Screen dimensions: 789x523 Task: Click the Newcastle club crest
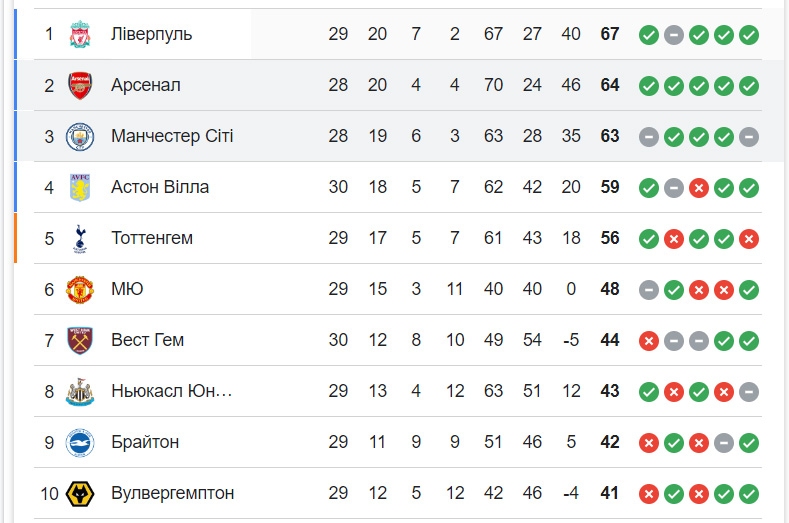point(79,392)
